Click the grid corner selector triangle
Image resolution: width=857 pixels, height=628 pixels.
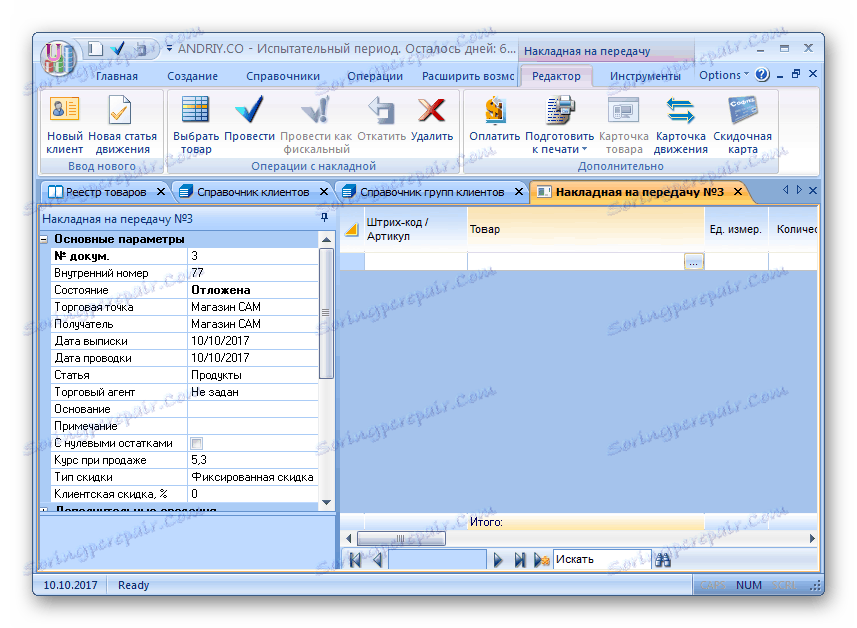coord(351,230)
